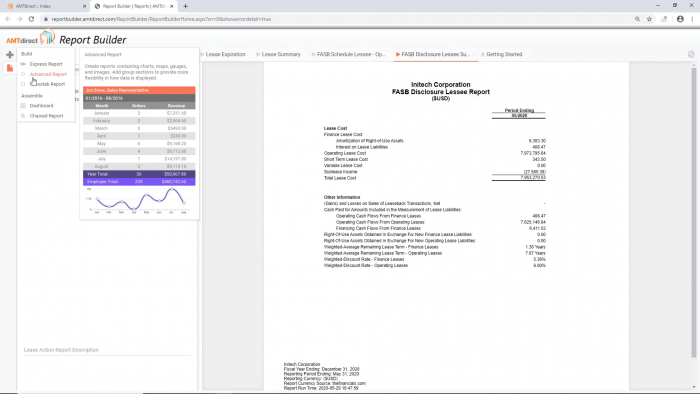Click the browser address bar URL
This screenshot has height=394, width=700.
click(161, 19)
